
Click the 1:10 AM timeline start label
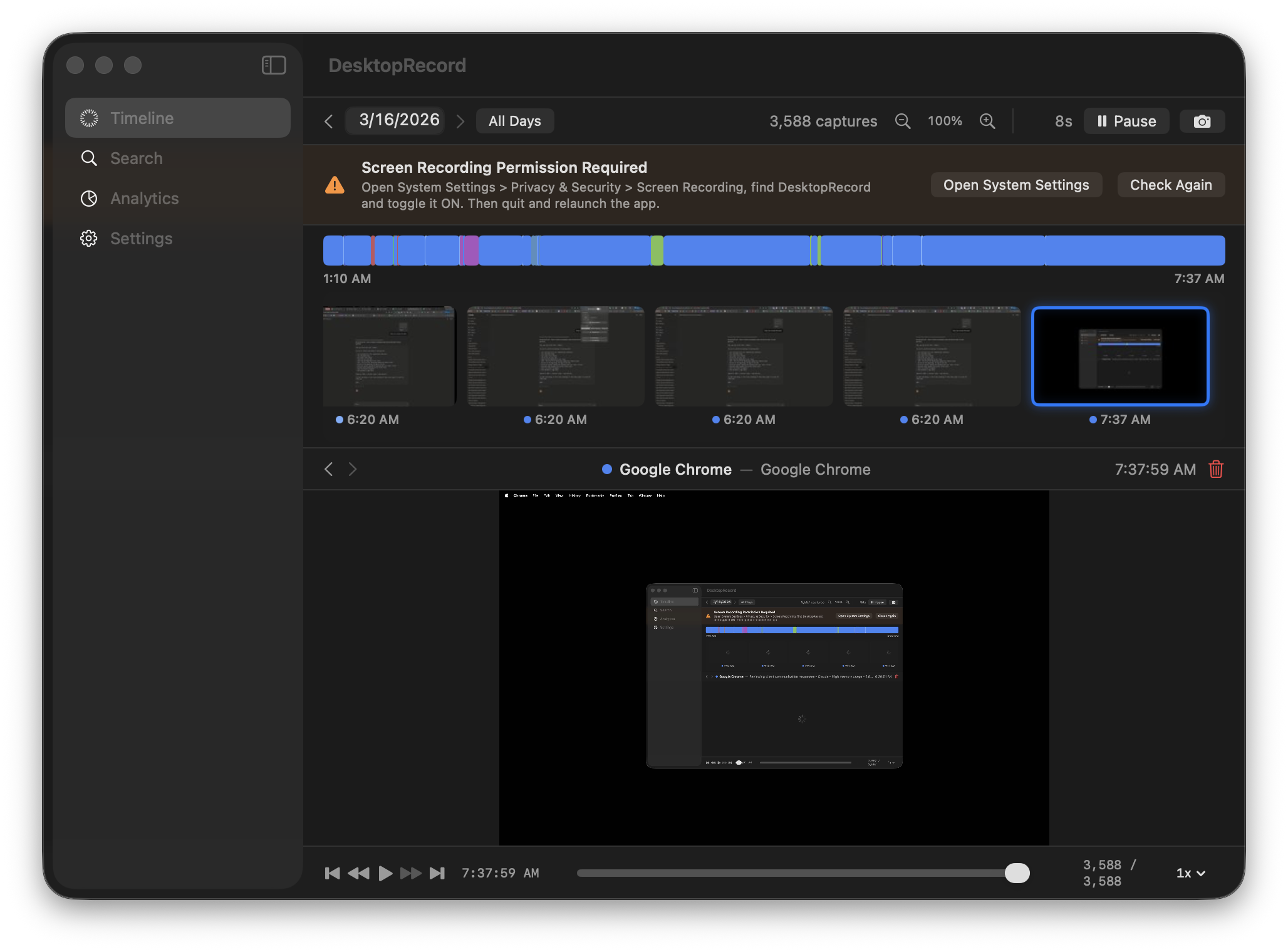[x=347, y=278]
